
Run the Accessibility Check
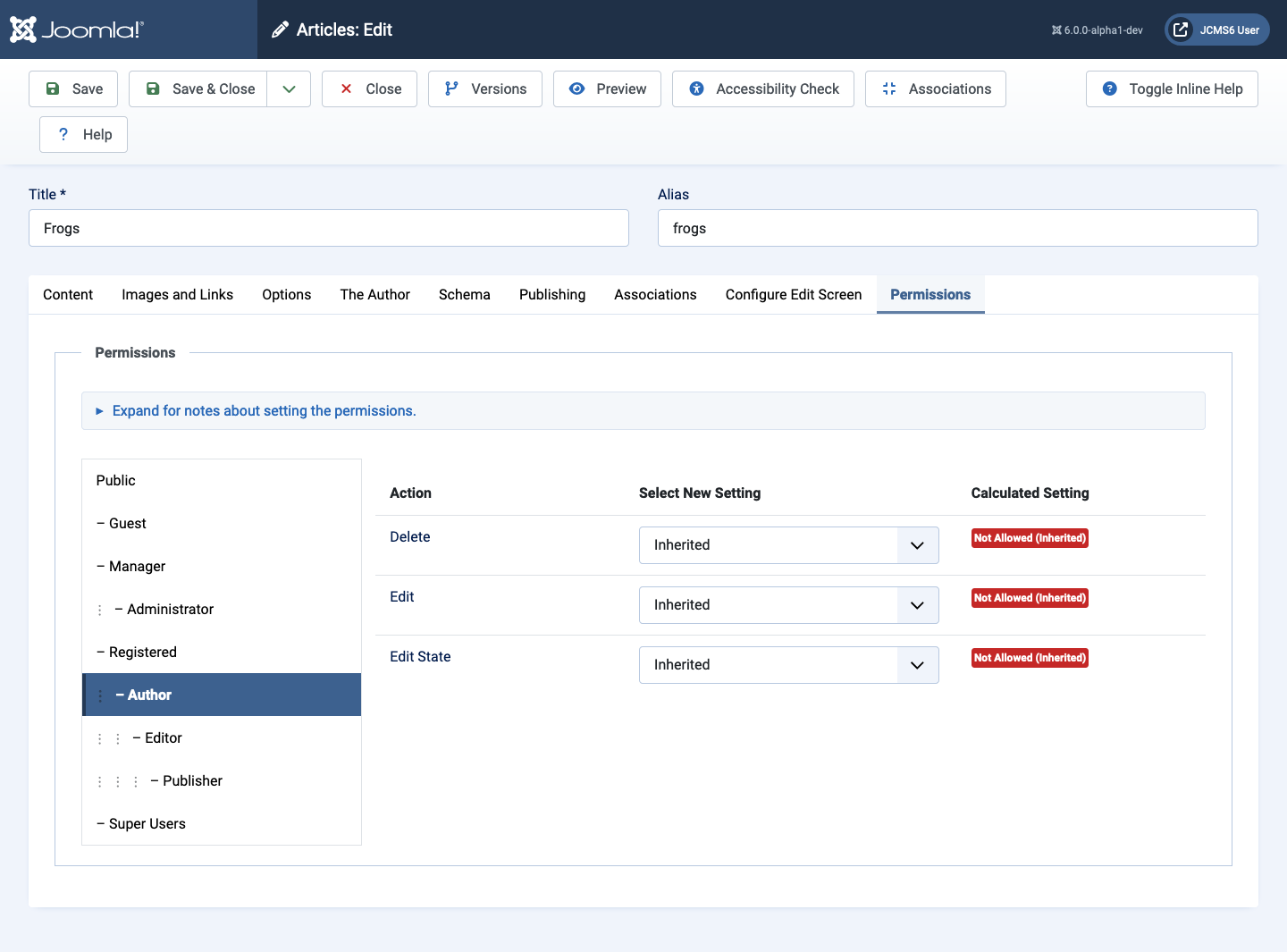(762, 88)
